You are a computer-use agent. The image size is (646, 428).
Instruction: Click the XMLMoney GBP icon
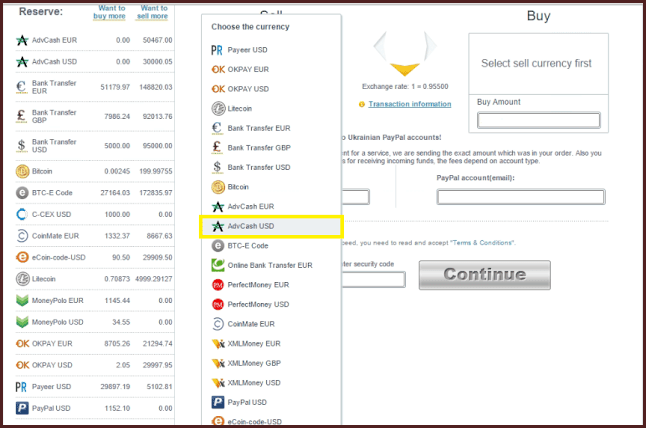pyautogui.click(x=218, y=363)
